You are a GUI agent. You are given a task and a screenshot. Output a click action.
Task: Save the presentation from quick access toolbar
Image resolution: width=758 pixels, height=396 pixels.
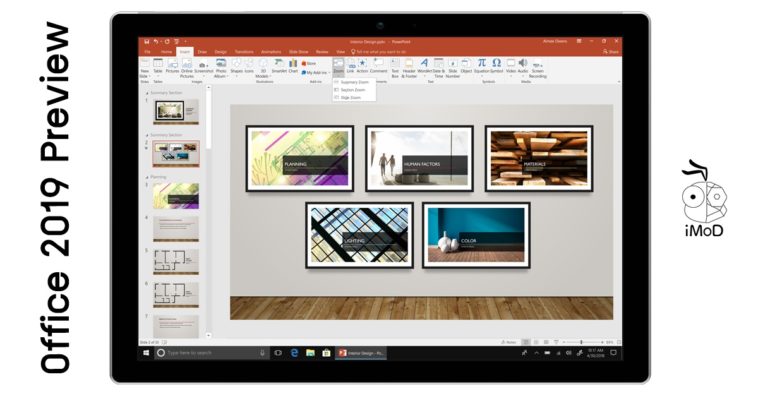[x=146, y=42]
